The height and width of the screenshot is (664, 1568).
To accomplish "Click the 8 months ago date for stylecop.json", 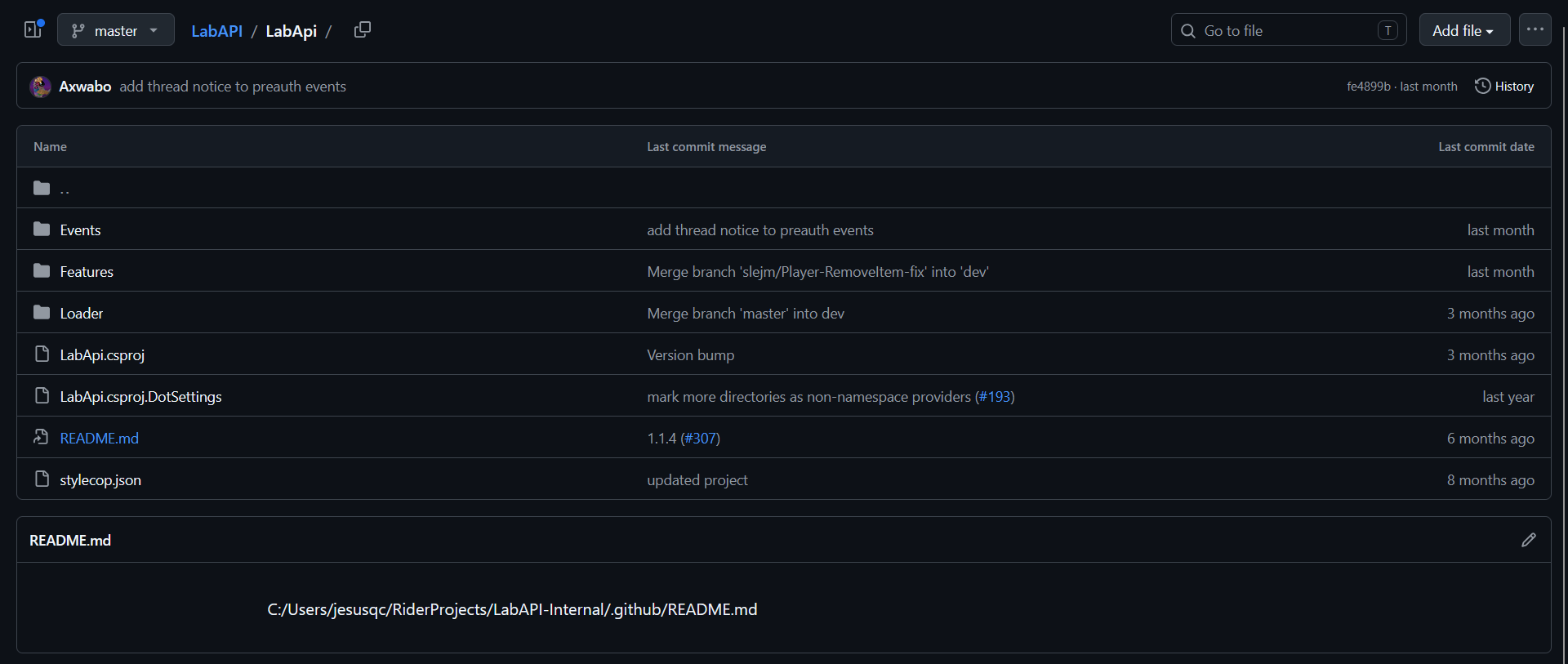I will coord(1490,480).
